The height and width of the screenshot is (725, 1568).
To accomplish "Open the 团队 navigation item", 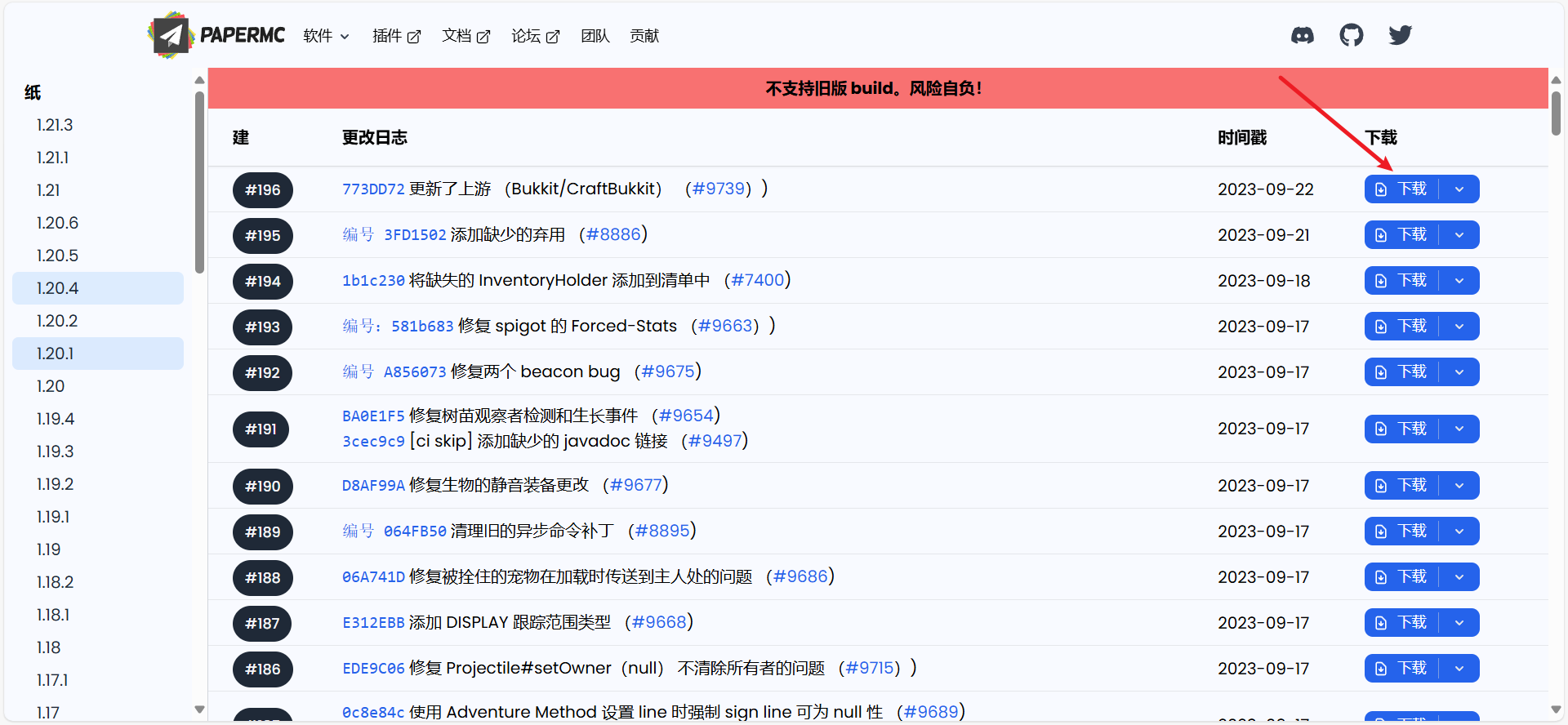I will tap(595, 36).
